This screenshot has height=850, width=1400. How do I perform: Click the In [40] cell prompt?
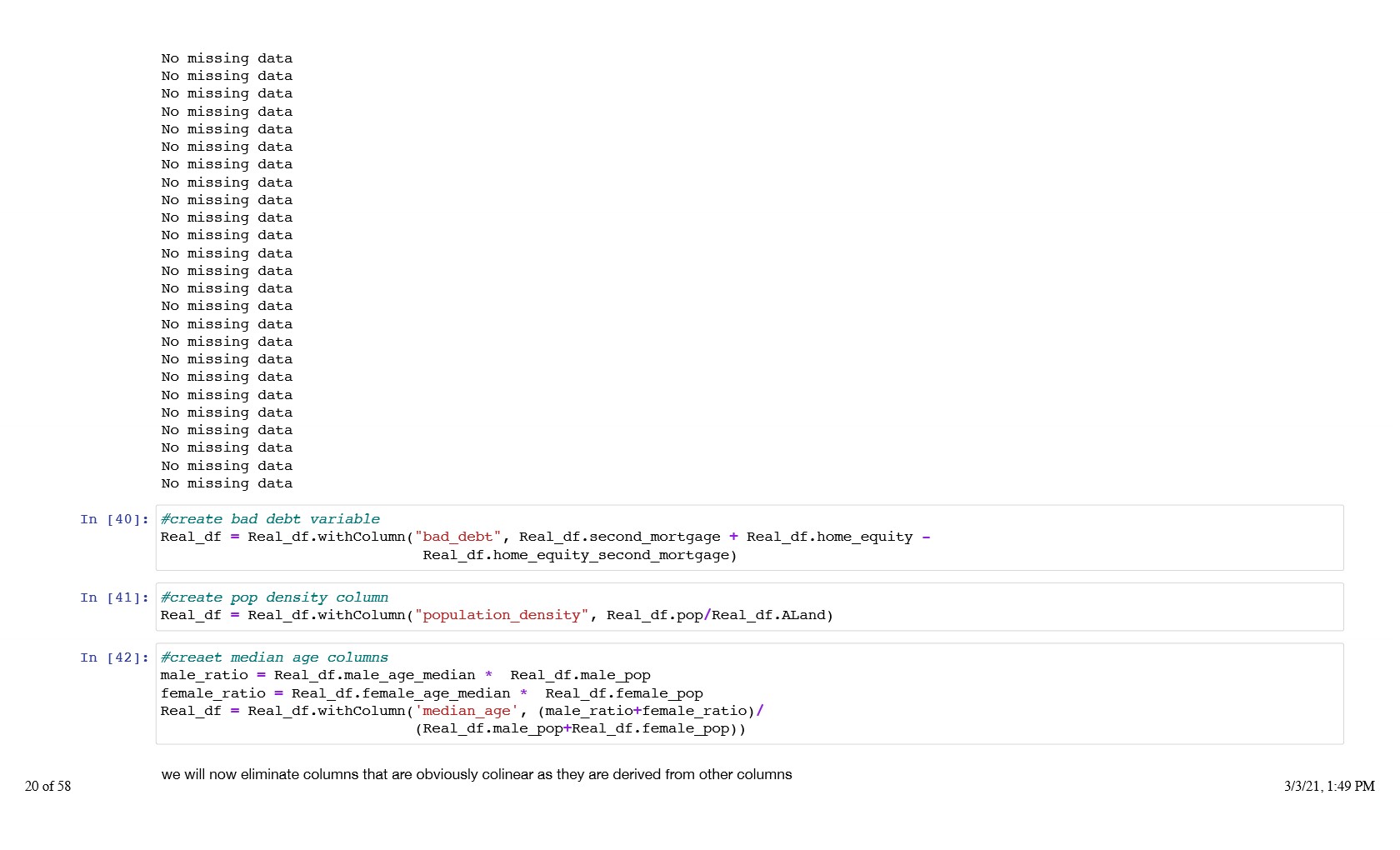pos(114,519)
